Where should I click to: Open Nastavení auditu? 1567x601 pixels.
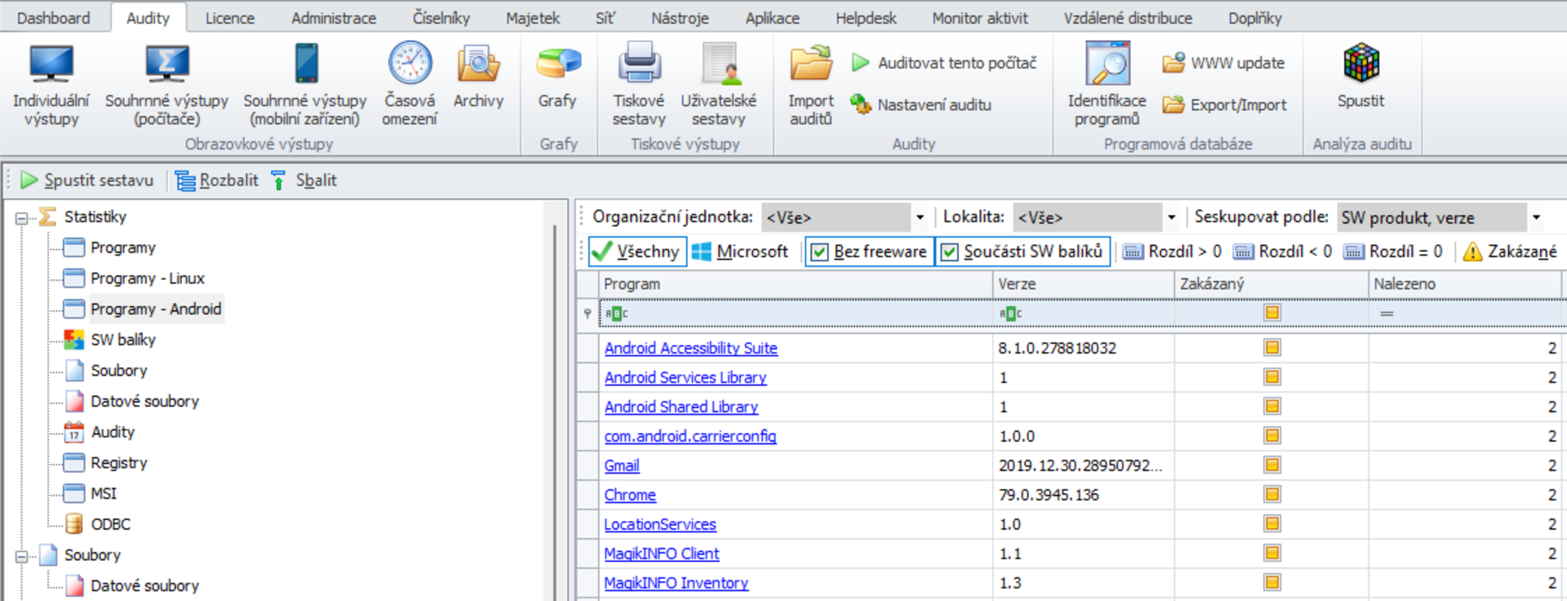coord(920,104)
